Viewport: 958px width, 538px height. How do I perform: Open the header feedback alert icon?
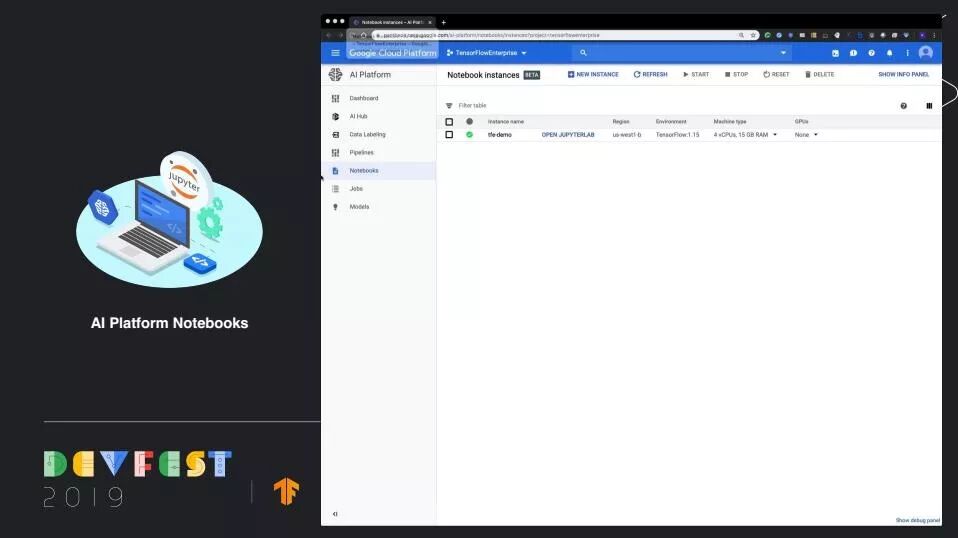pyautogui.click(x=854, y=53)
